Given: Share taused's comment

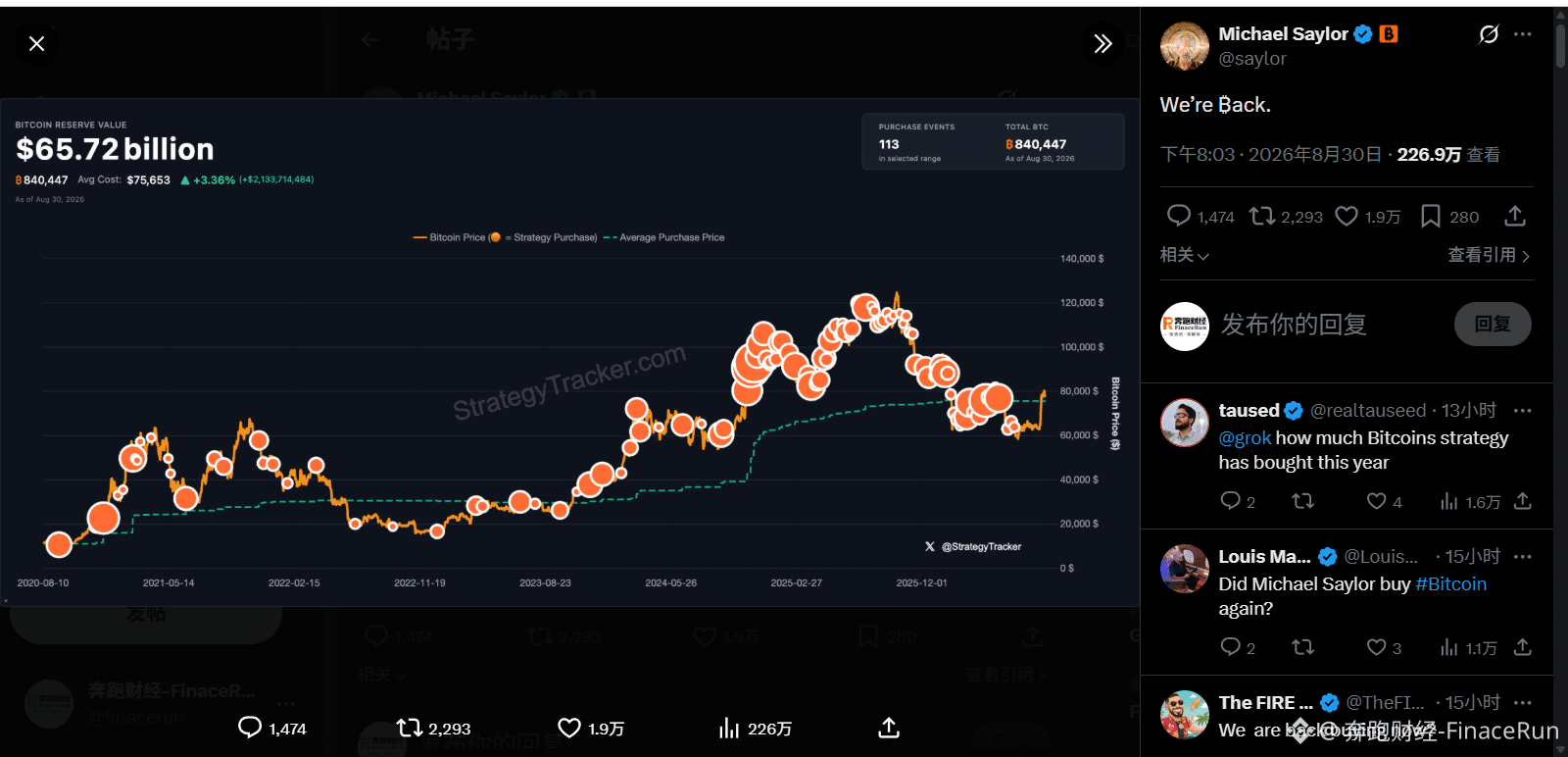Looking at the screenshot, I should pos(1522,501).
